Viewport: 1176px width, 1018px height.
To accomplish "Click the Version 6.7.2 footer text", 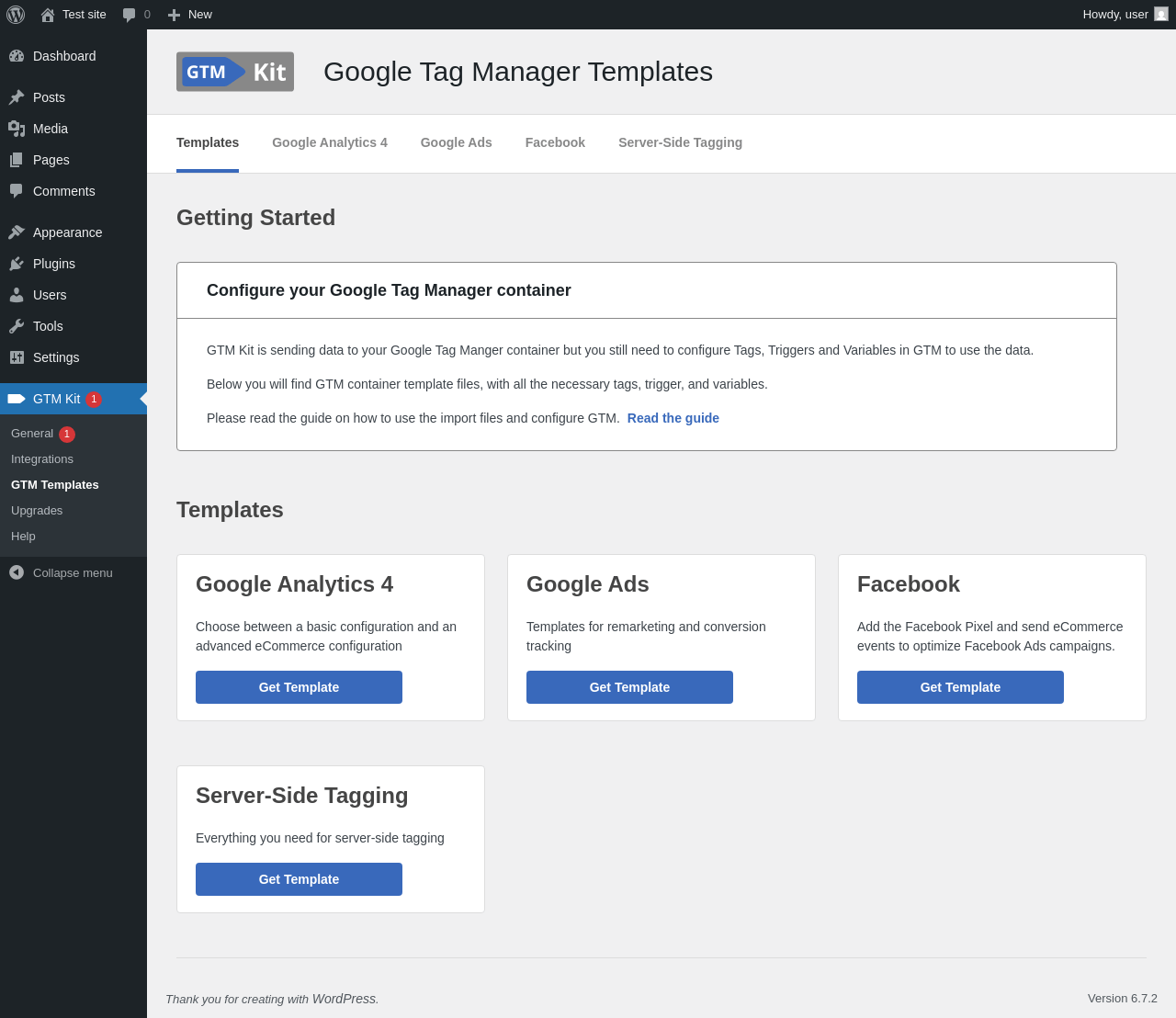I will [x=1123, y=999].
